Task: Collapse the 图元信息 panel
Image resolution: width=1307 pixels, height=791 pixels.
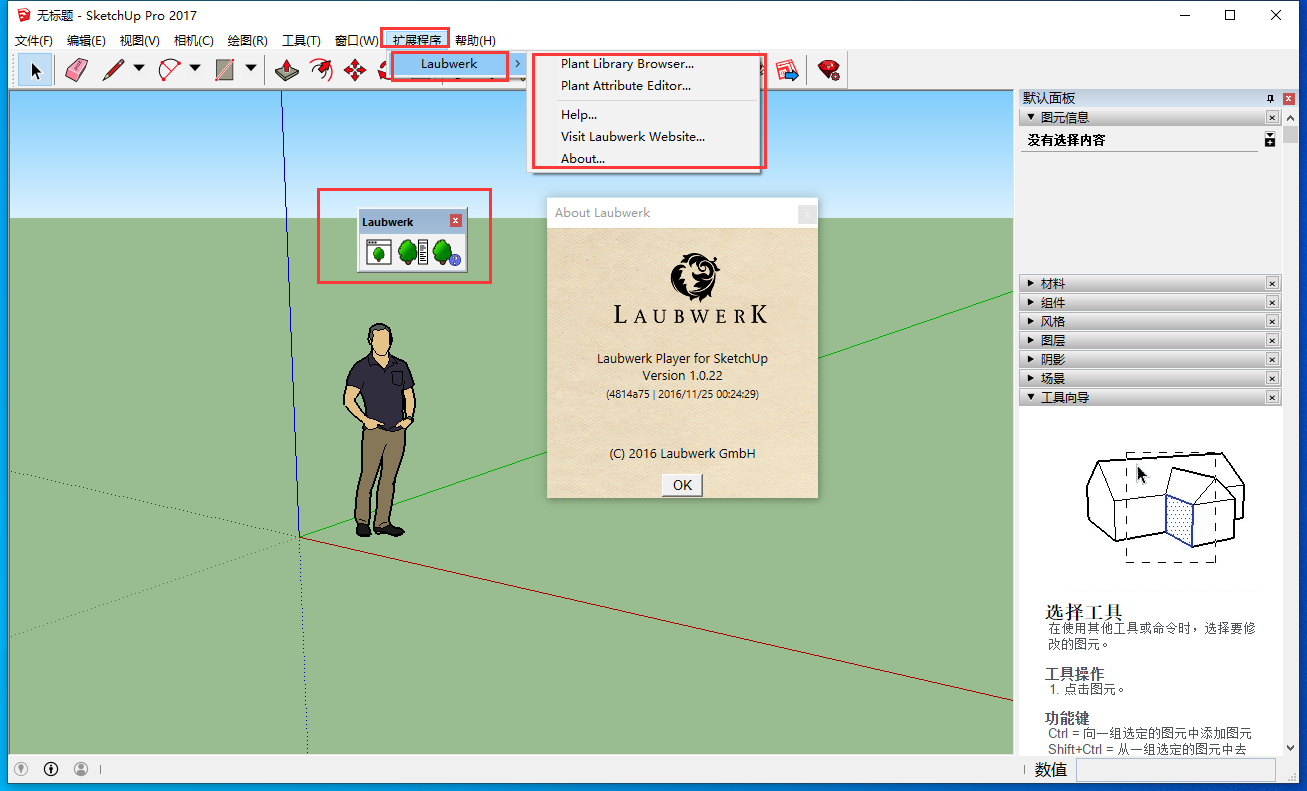Action: point(1031,117)
